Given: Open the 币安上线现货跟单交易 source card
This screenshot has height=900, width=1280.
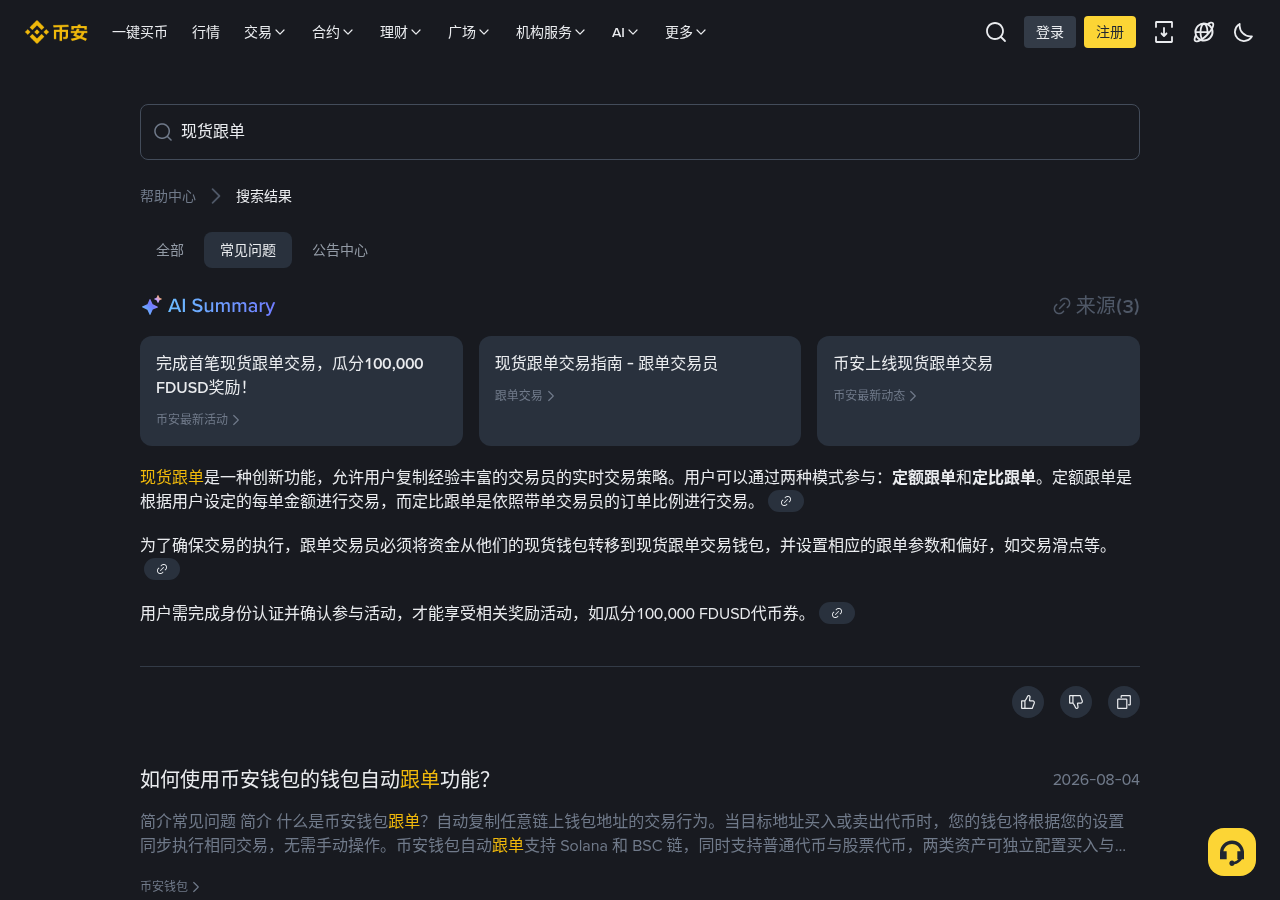Looking at the screenshot, I should 978,391.
